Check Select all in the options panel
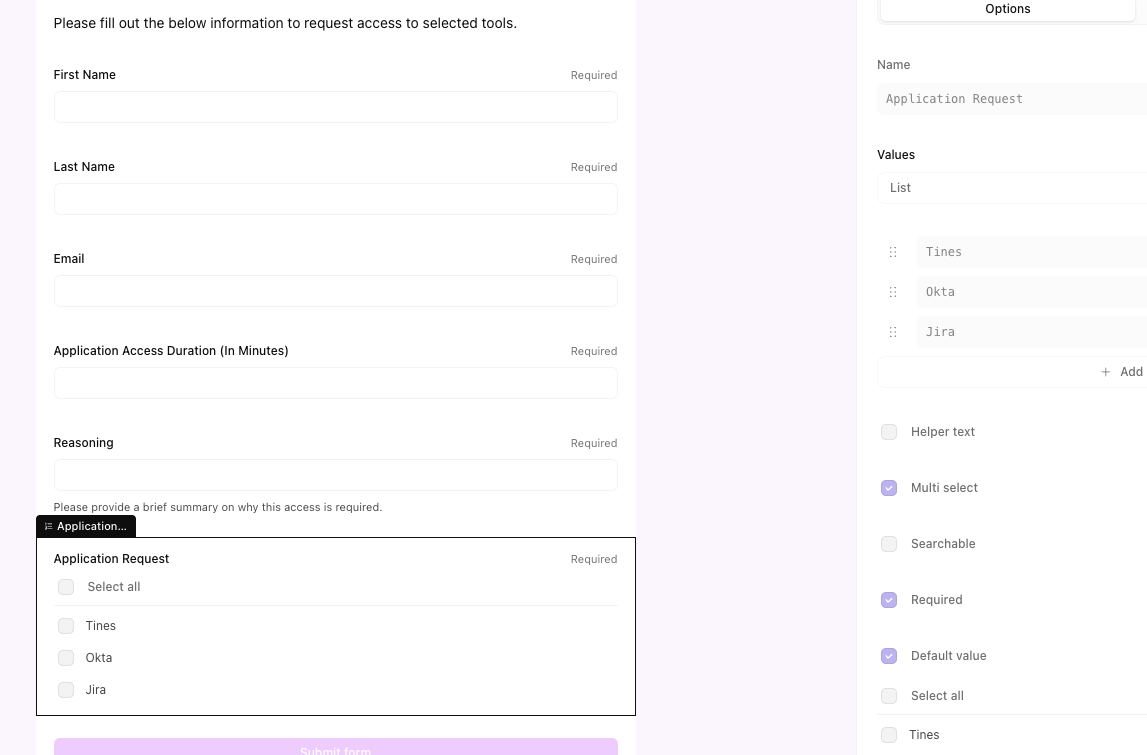 pos(889,696)
